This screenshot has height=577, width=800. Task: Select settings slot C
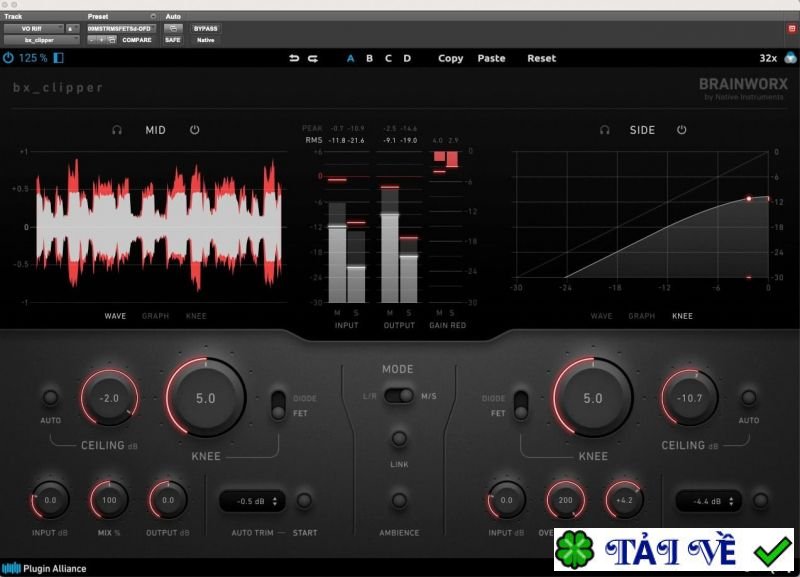pos(388,58)
